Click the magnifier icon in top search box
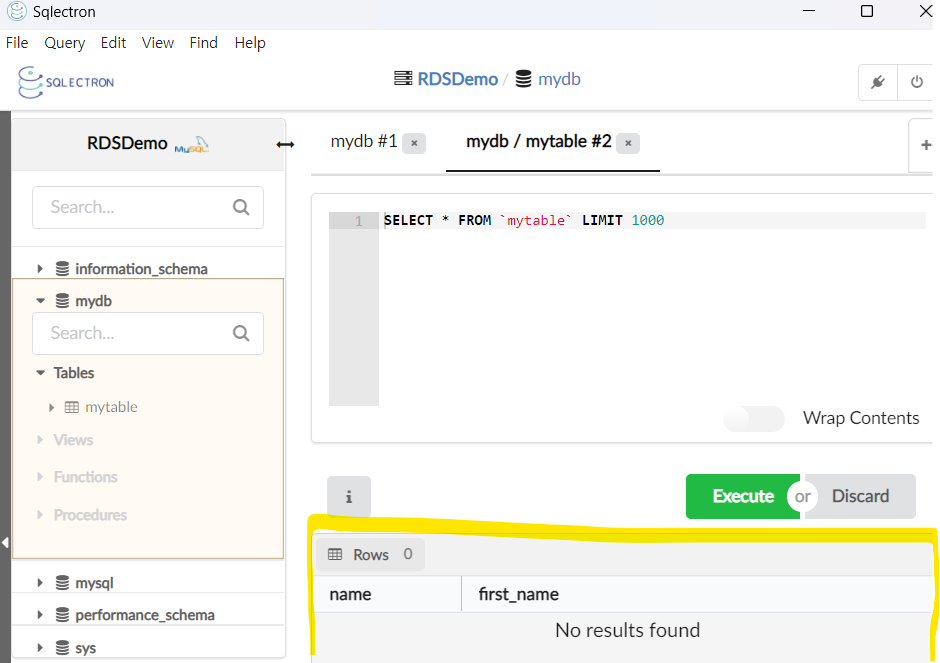 (x=241, y=207)
